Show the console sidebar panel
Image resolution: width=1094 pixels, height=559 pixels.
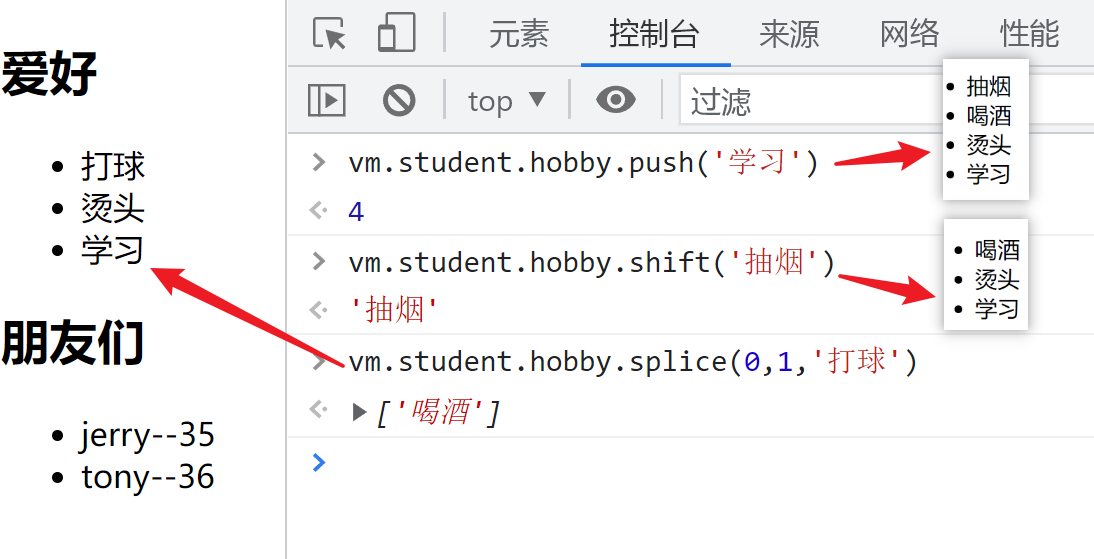tap(326, 100)
